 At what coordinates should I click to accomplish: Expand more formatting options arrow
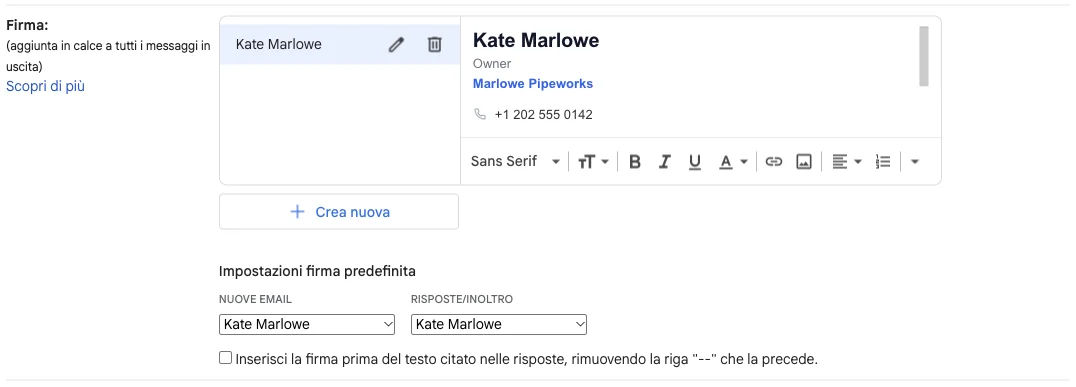(914, 162)
